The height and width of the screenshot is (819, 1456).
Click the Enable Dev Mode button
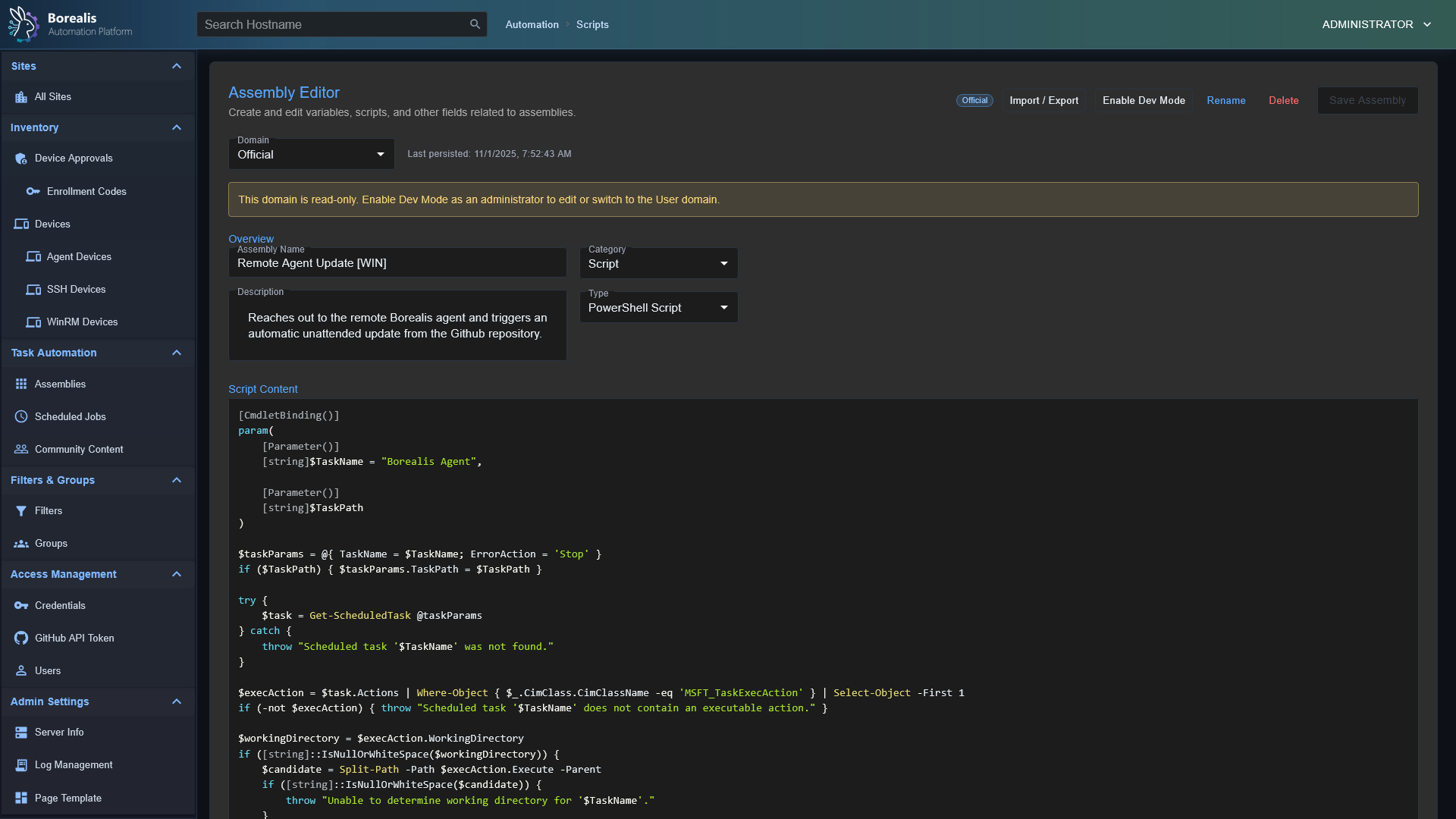[x=1143, y=100]
